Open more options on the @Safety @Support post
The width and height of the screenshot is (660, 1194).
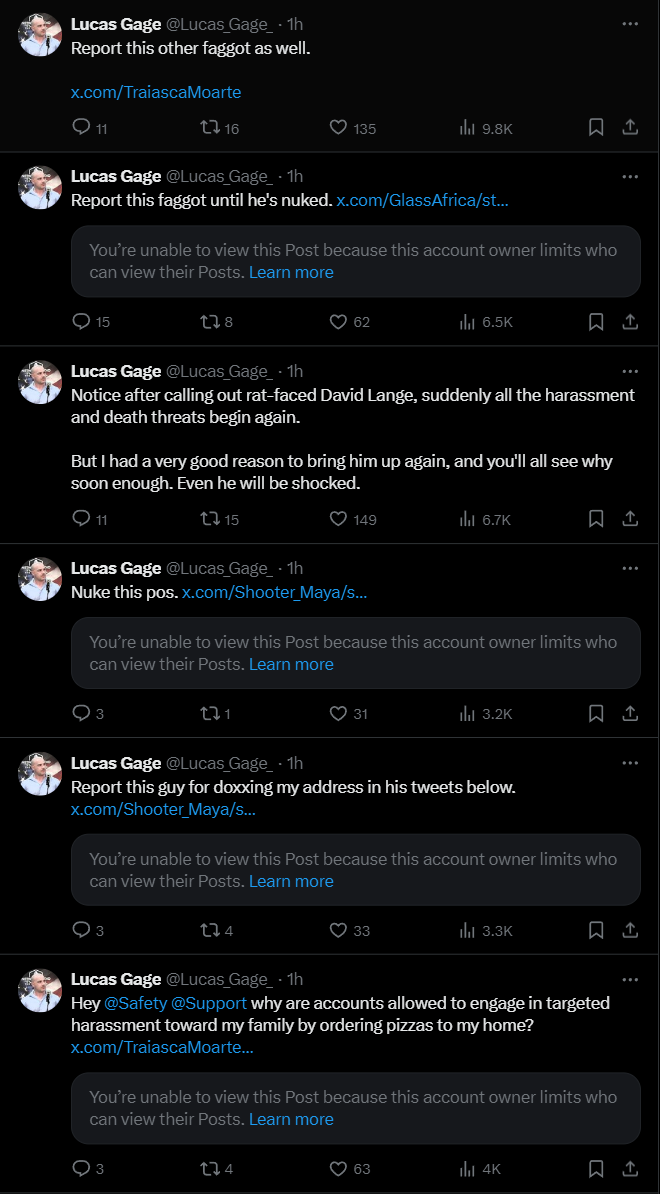coord(630,979)
